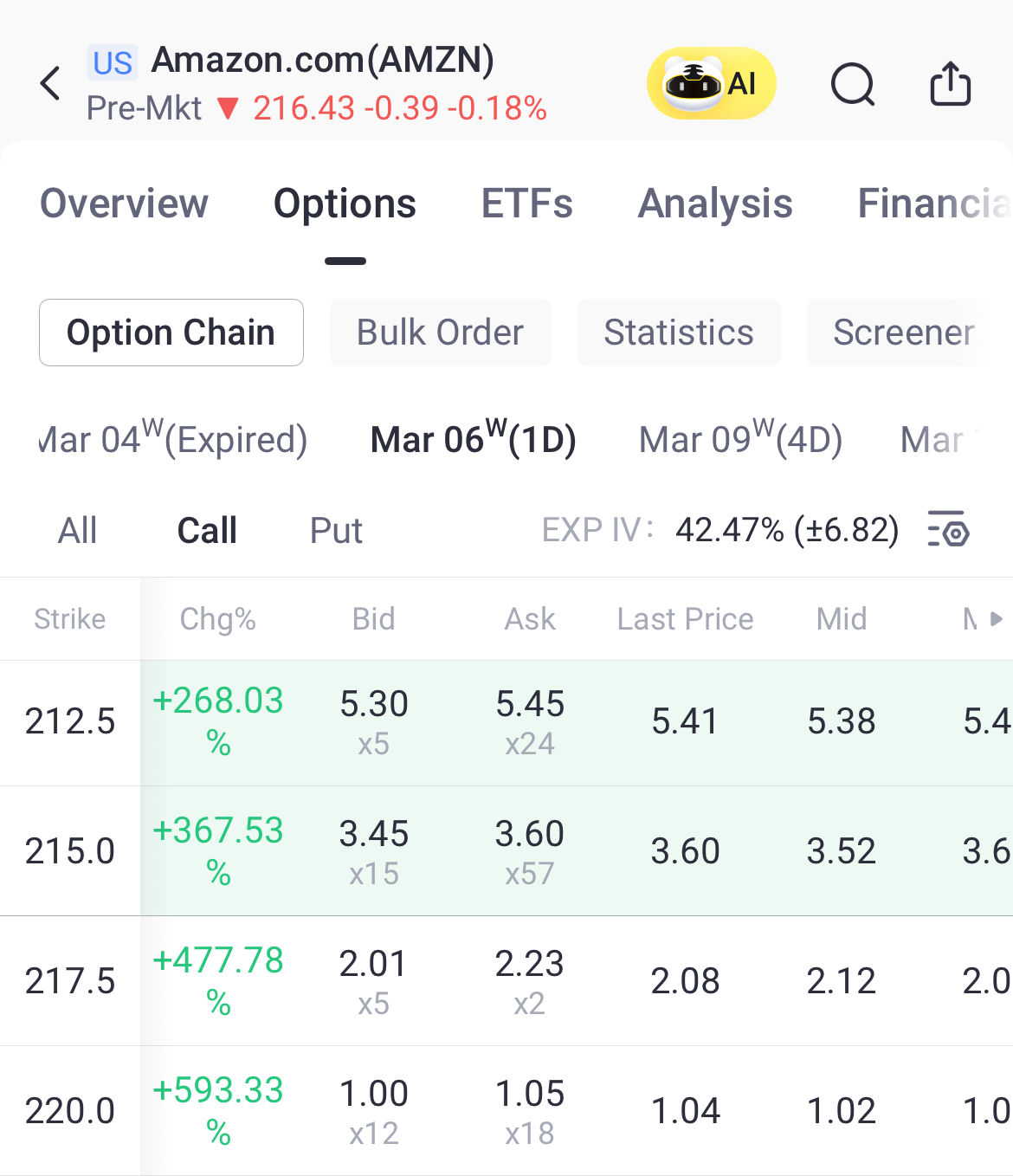
Task: Select the Mar 04 expired date
Action: [173, 440]
